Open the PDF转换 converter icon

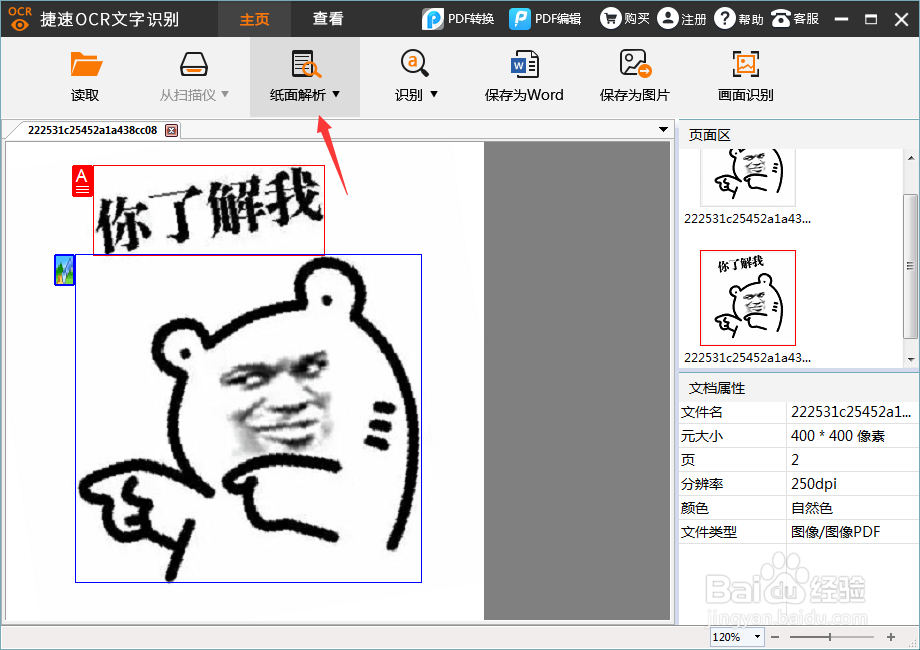coord(431,18)
